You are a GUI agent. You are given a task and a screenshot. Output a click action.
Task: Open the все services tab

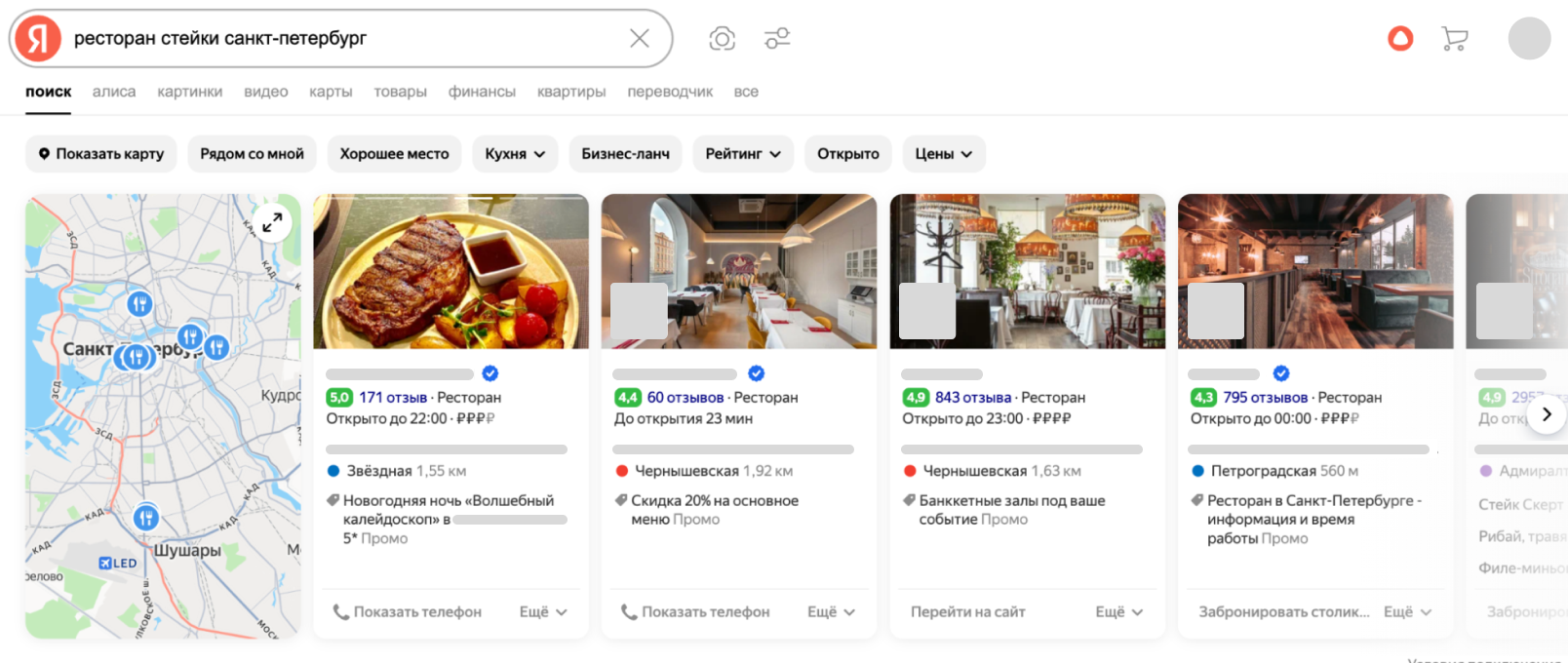[x=746, y=92]
